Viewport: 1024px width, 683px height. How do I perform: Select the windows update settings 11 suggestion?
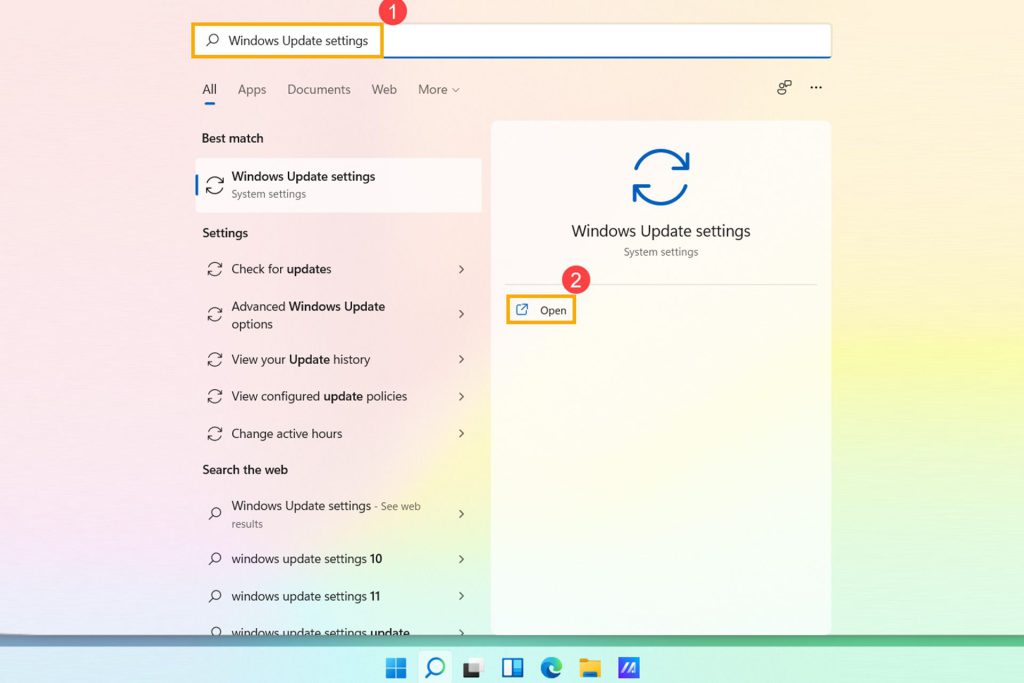pos(305,596)
